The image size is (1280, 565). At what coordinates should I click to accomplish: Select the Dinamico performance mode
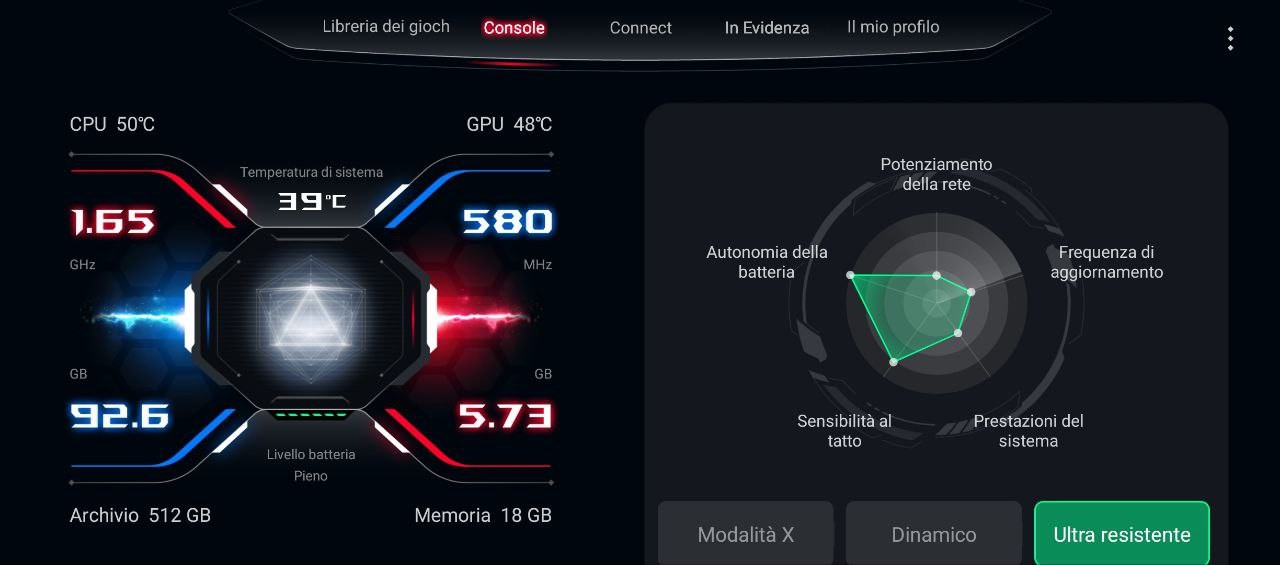point(934,534)
